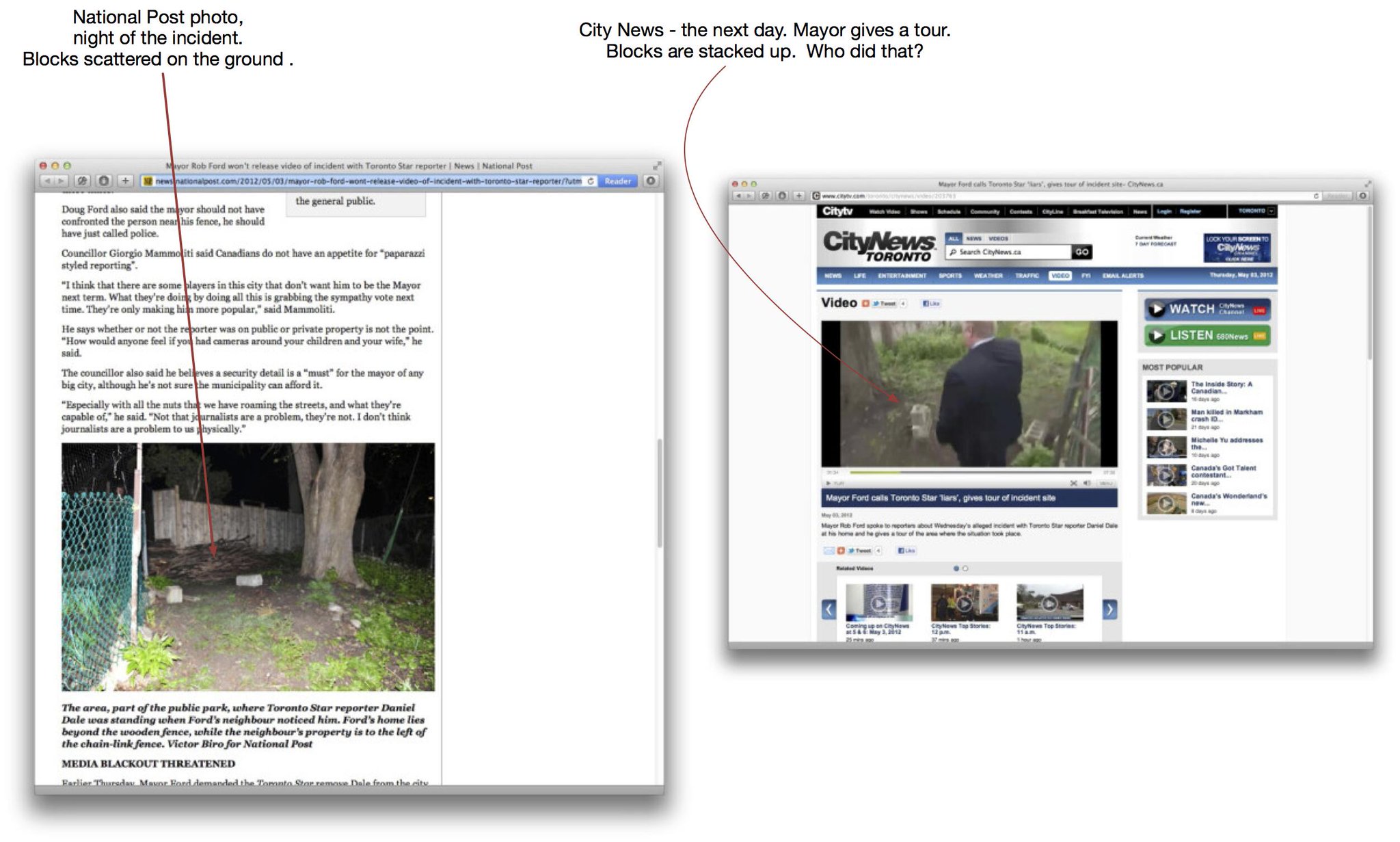1400x842 pixels.
Task: Click the video player play button
Action: (x=829, y=483)
